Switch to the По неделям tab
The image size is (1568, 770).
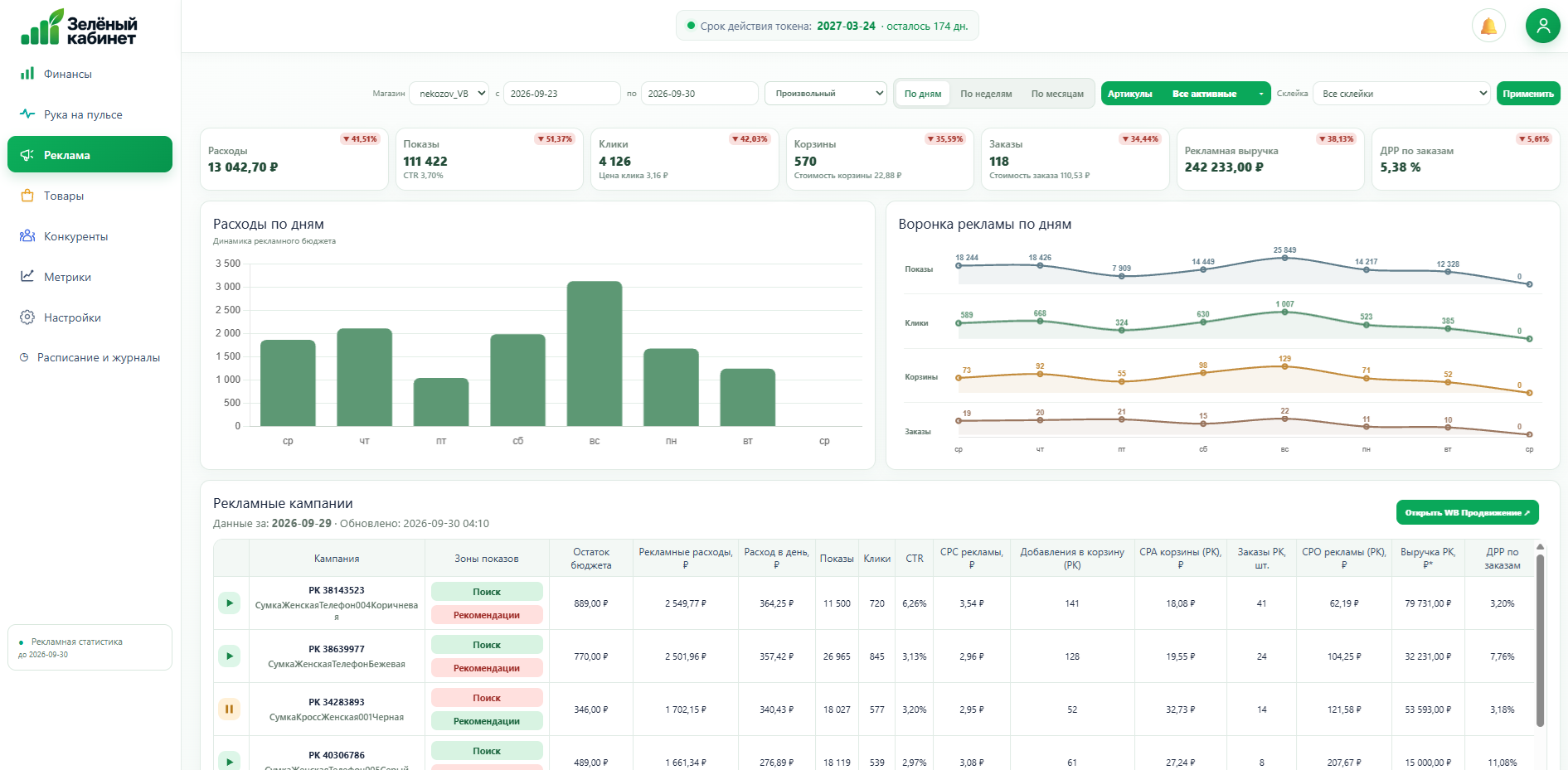point(986,94)
